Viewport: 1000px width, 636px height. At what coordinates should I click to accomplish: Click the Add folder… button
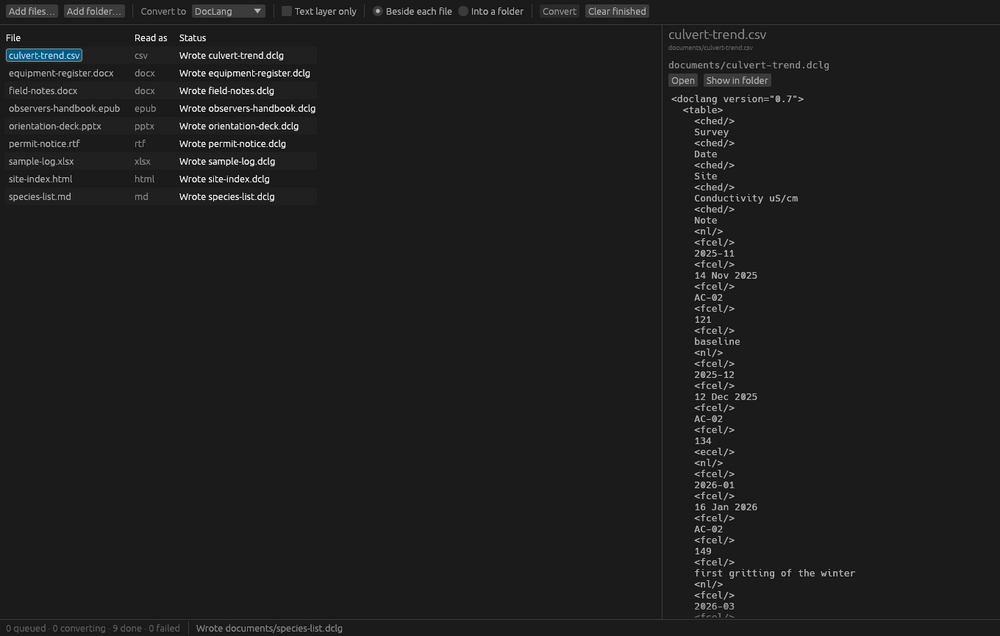94,11
